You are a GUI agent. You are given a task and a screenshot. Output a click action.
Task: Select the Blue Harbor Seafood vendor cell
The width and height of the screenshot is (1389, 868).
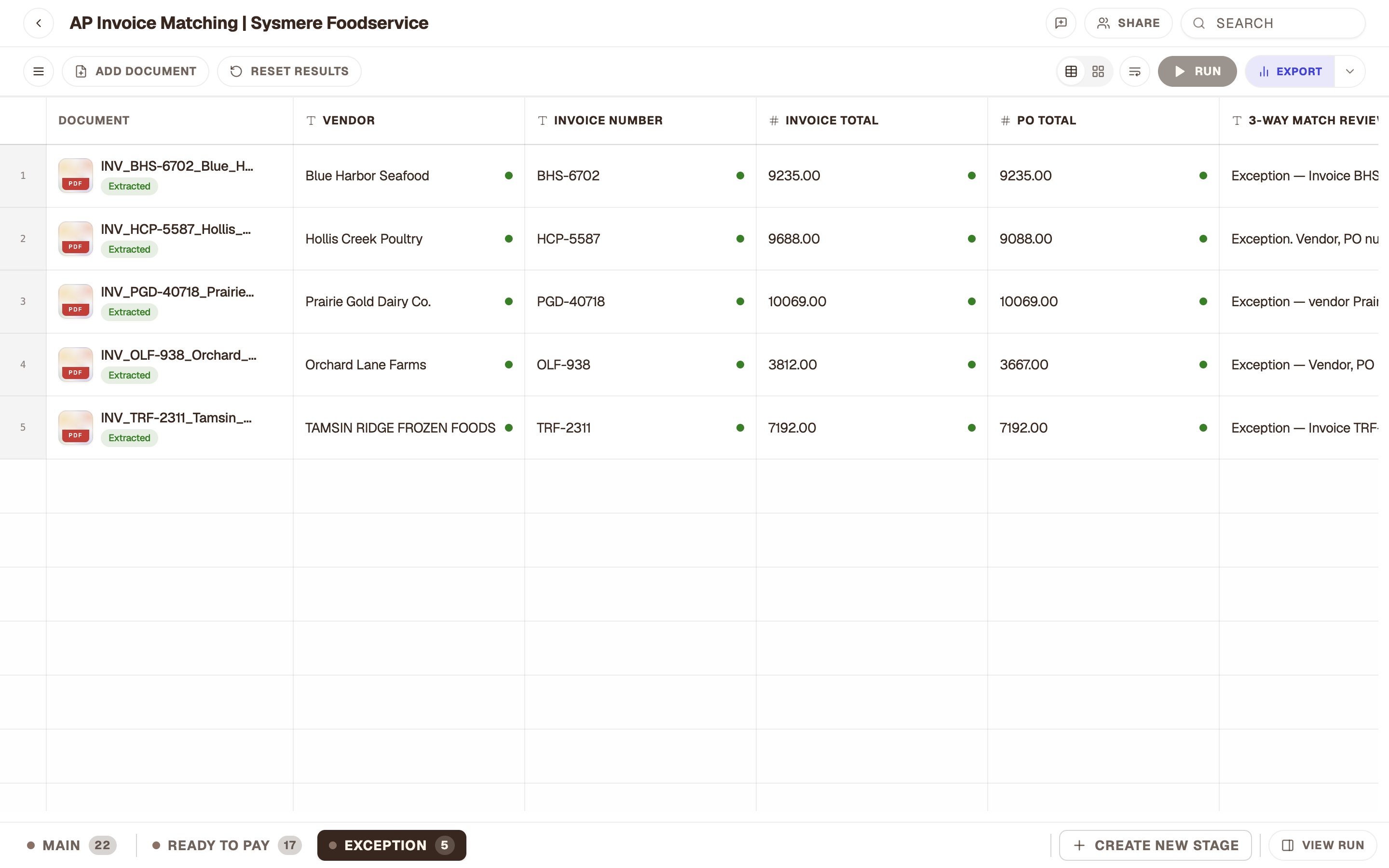click(x=409, y=176)
